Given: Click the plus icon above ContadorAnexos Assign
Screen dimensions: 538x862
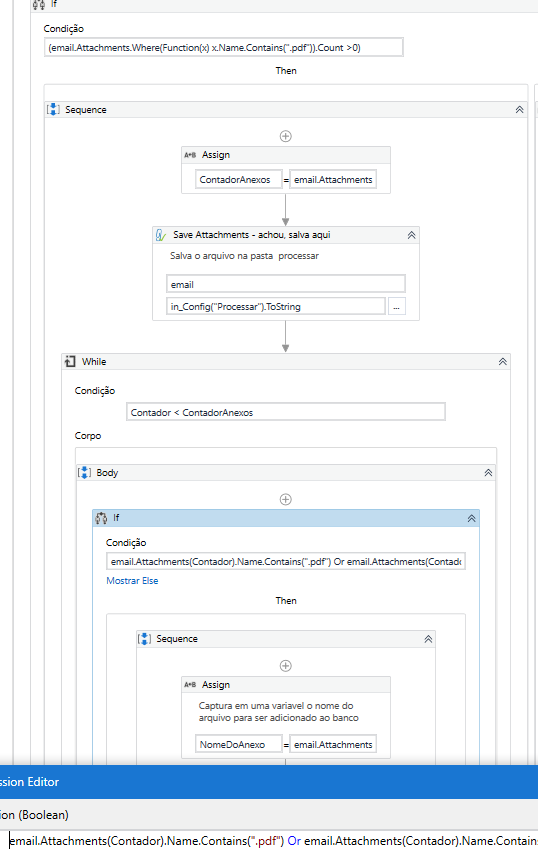Looking at the screenshot, I should 286,136.
